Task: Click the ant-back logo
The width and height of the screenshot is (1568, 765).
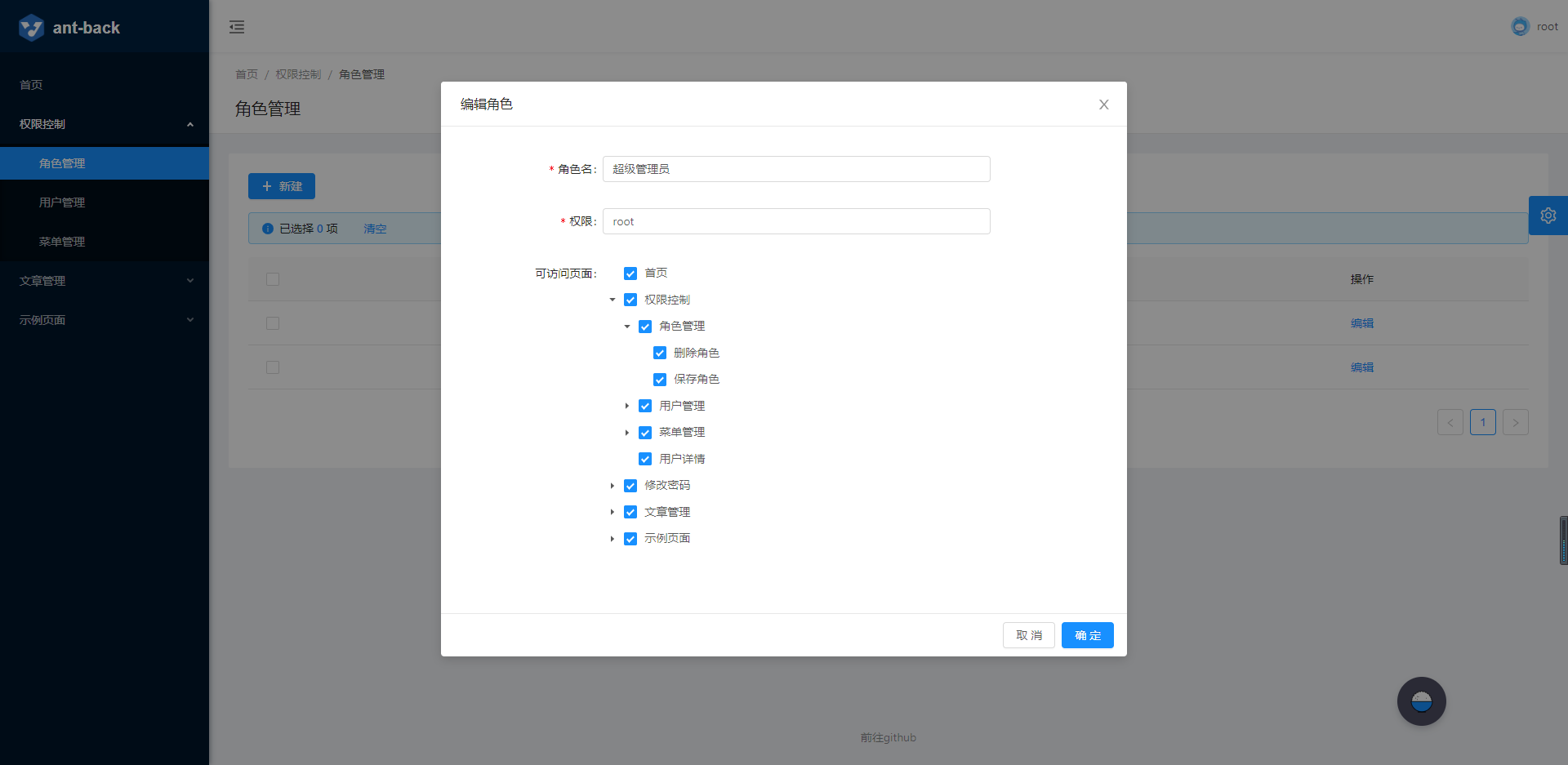Action: pos(69,27)
